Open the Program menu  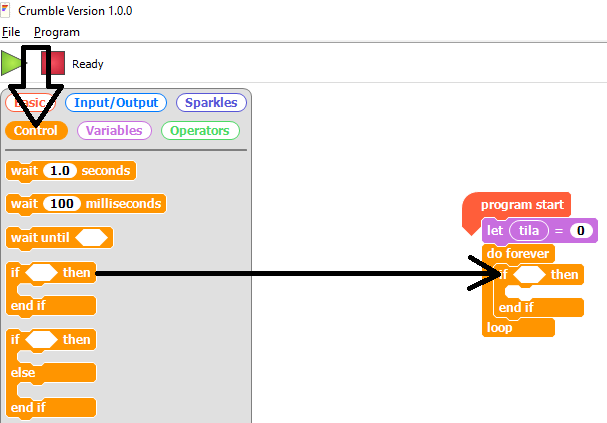[x=56, y=32]
